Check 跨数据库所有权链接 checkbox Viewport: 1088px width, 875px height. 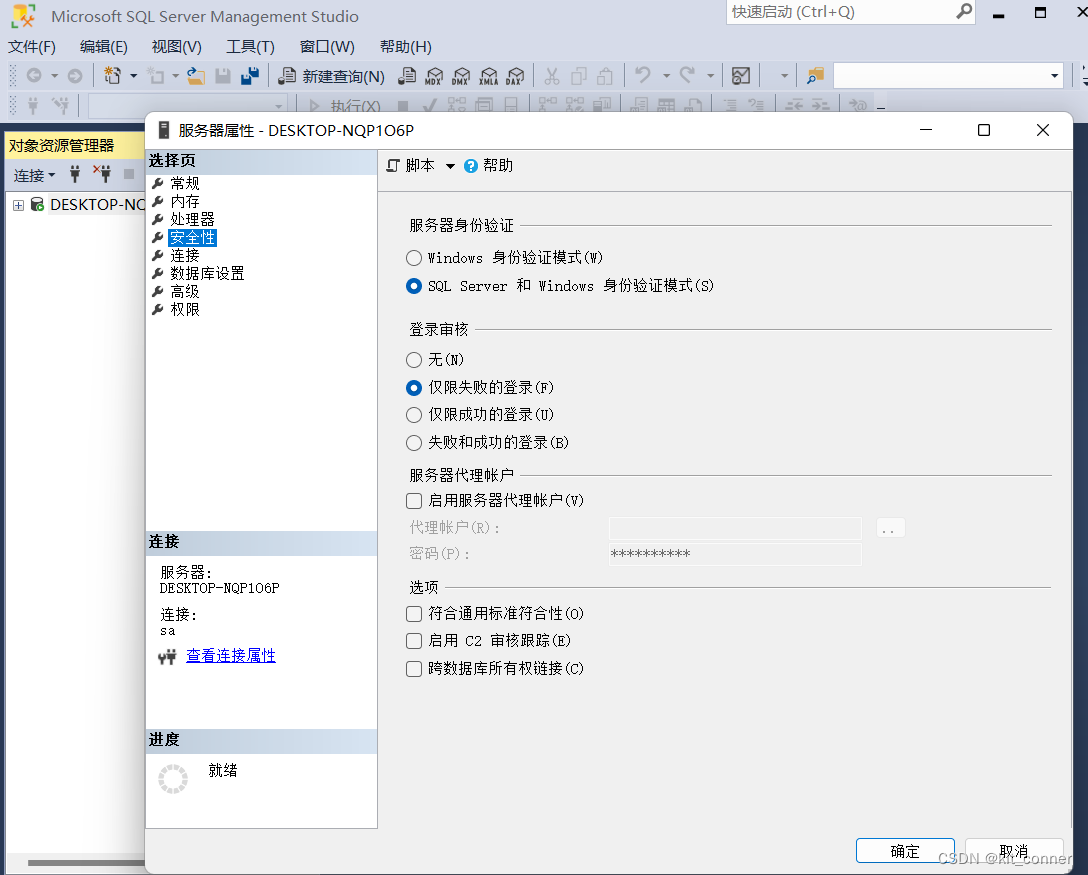pos(414,668)
